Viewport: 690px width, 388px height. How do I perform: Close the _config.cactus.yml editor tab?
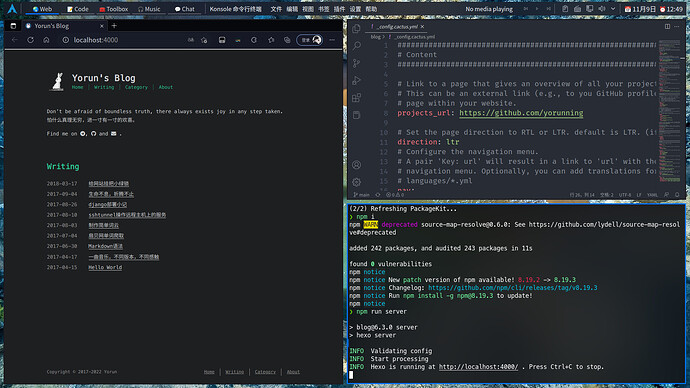pyautogui.click(x=422, y=27)
